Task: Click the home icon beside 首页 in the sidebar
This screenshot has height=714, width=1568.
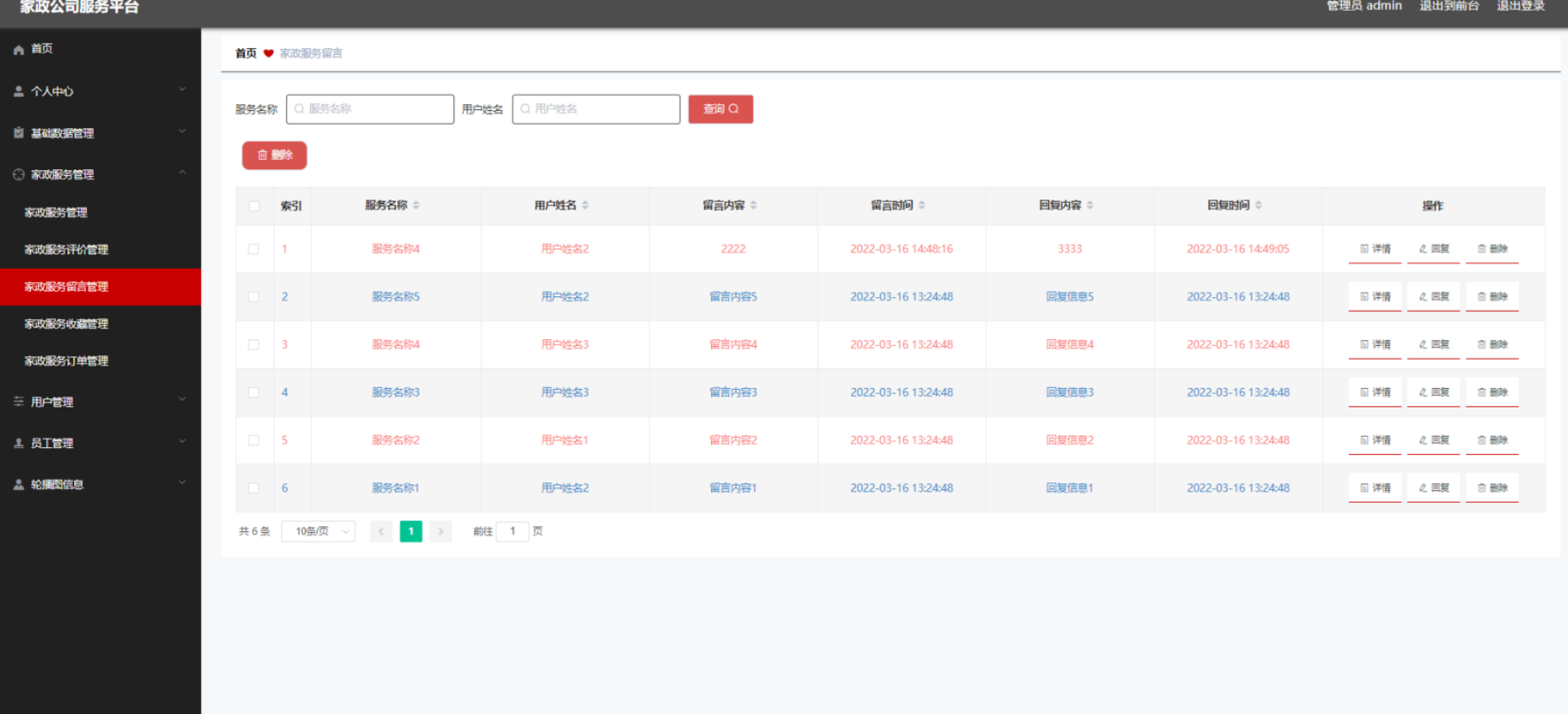Action: tap(19, 50)
